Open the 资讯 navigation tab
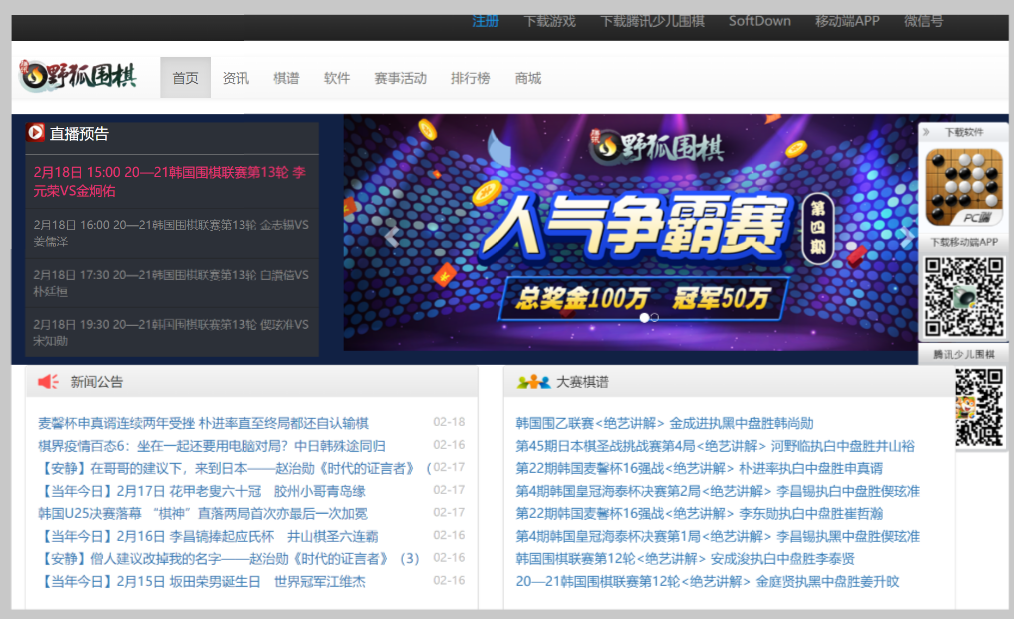The width and height of the screenshot is (1014, 619). (236, 78)
